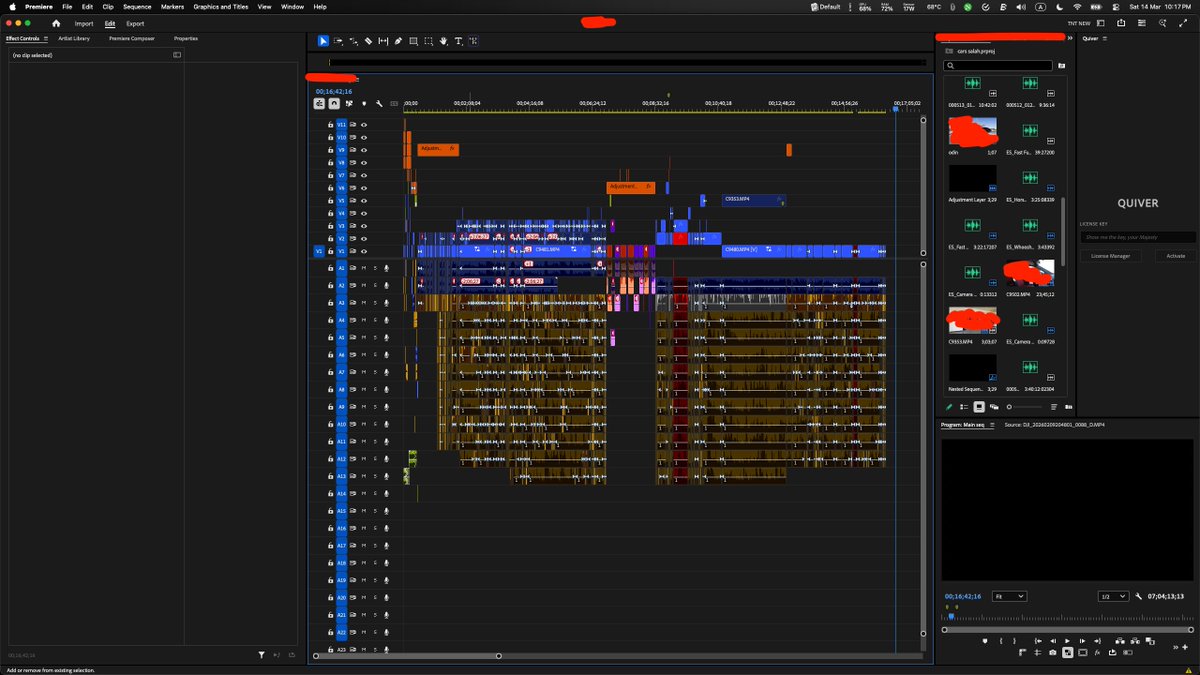The image size is (1200, 675).
Task: Mute audio track A1
Action: pyautogui.click(x=364, y=268)
